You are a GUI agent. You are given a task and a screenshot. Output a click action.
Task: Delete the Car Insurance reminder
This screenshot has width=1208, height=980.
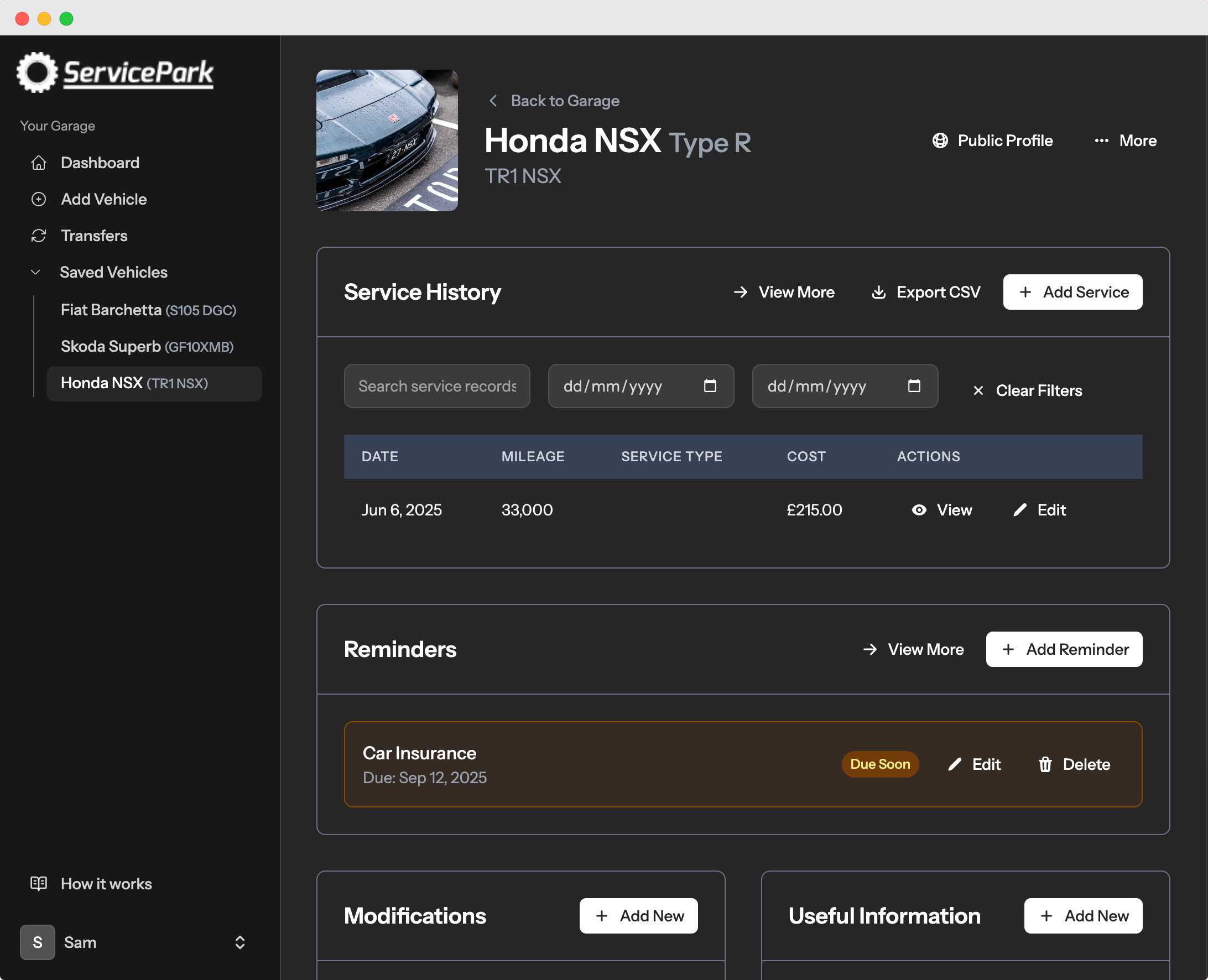tap(1074, 764)
